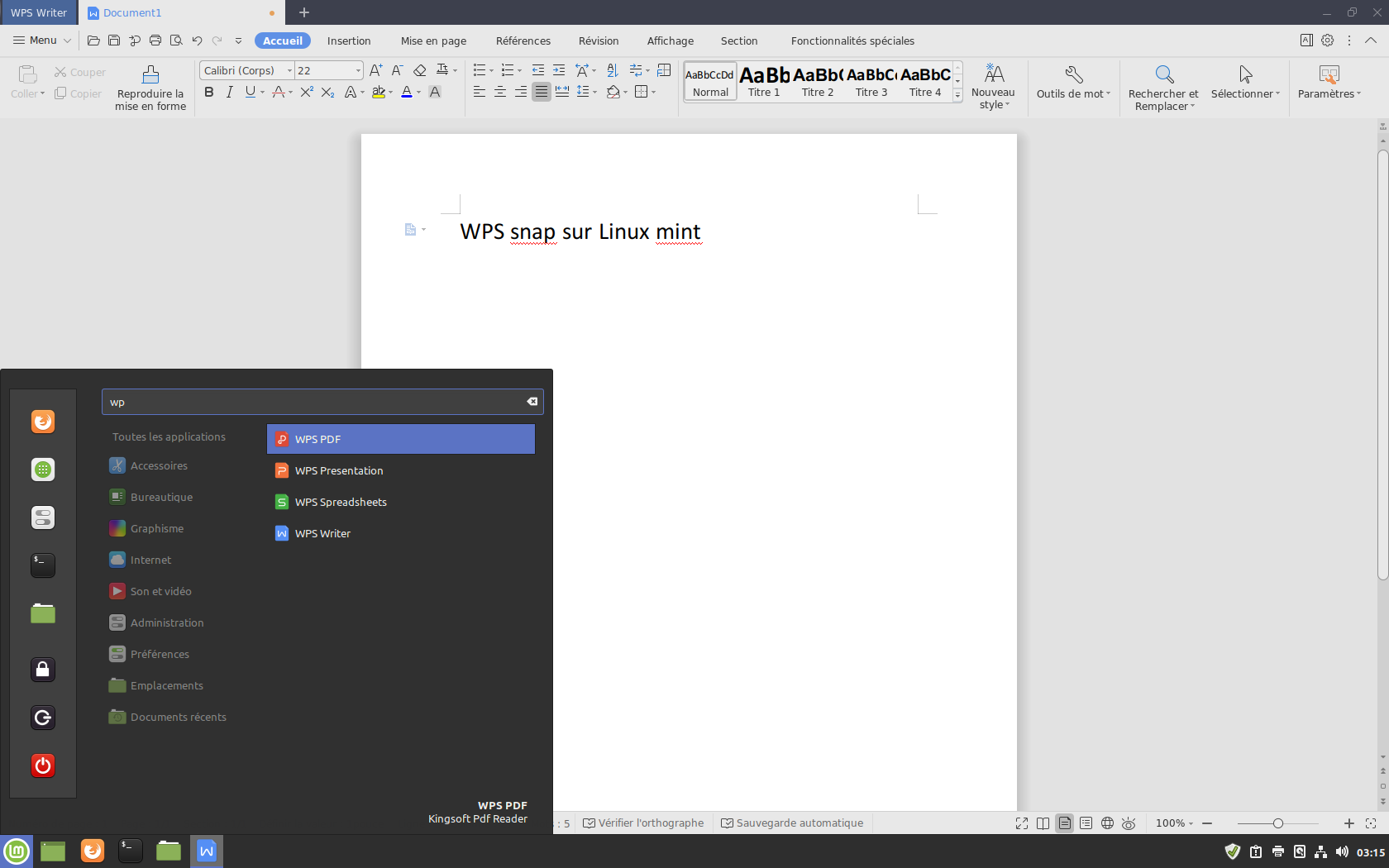Click the lock screen icon in menu sidebar
The height and width of the screenshot is (868, 1389).
click(x=43, y=670)
